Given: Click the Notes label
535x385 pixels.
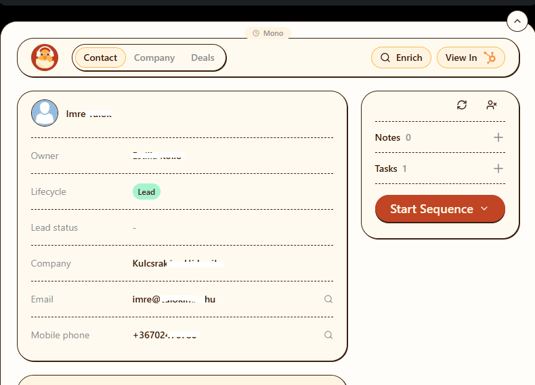Looking at the screenshot, I should pos(387,138).
